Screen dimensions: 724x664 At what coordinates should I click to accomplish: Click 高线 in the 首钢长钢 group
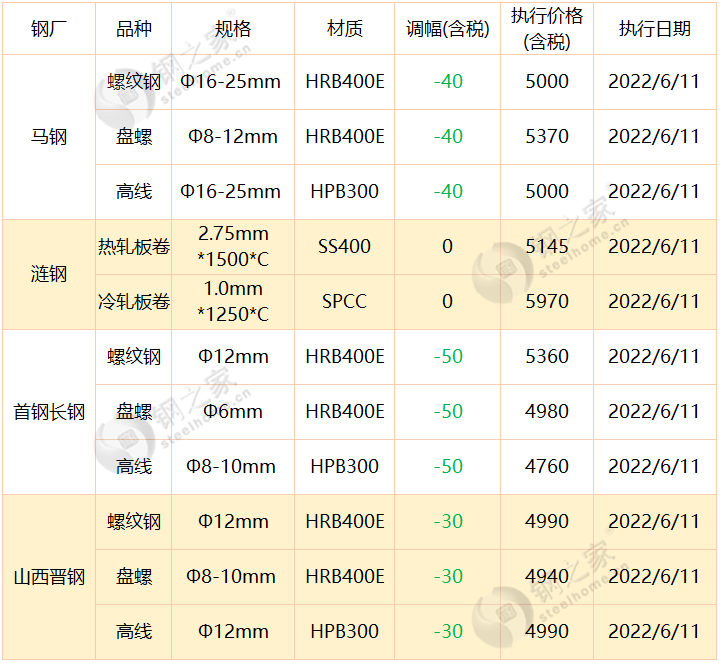coord(133,467)
